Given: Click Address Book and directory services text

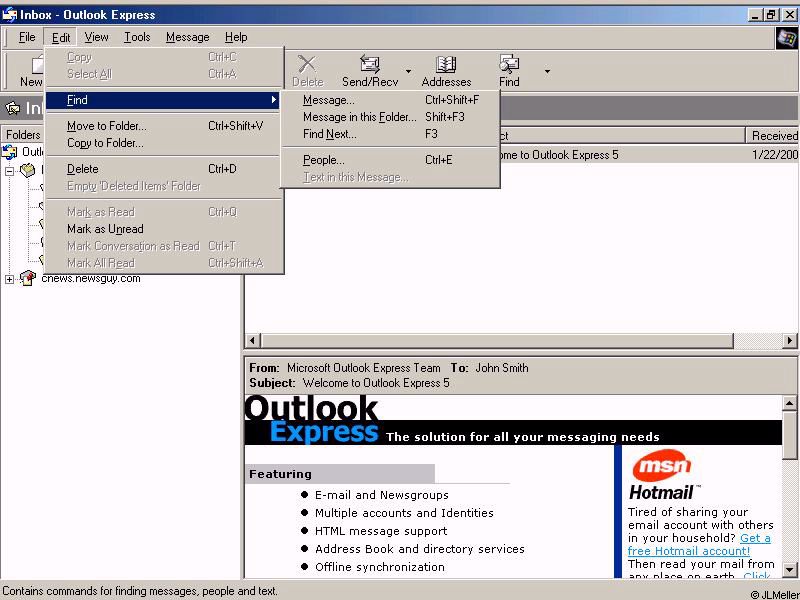Looking at the screenshot, I should coord(419,549).
